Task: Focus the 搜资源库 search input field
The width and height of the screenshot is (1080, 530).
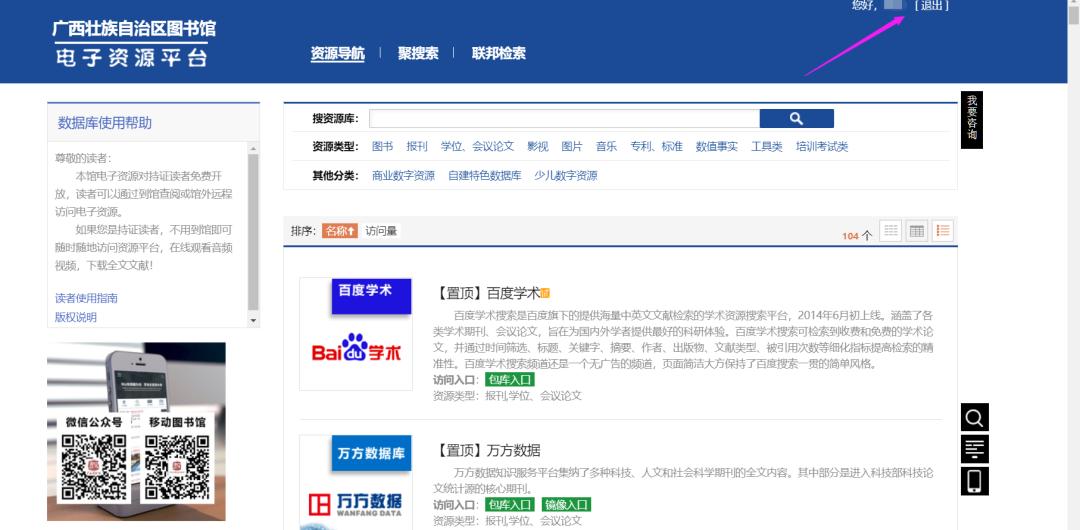Action: pos(564,119)
